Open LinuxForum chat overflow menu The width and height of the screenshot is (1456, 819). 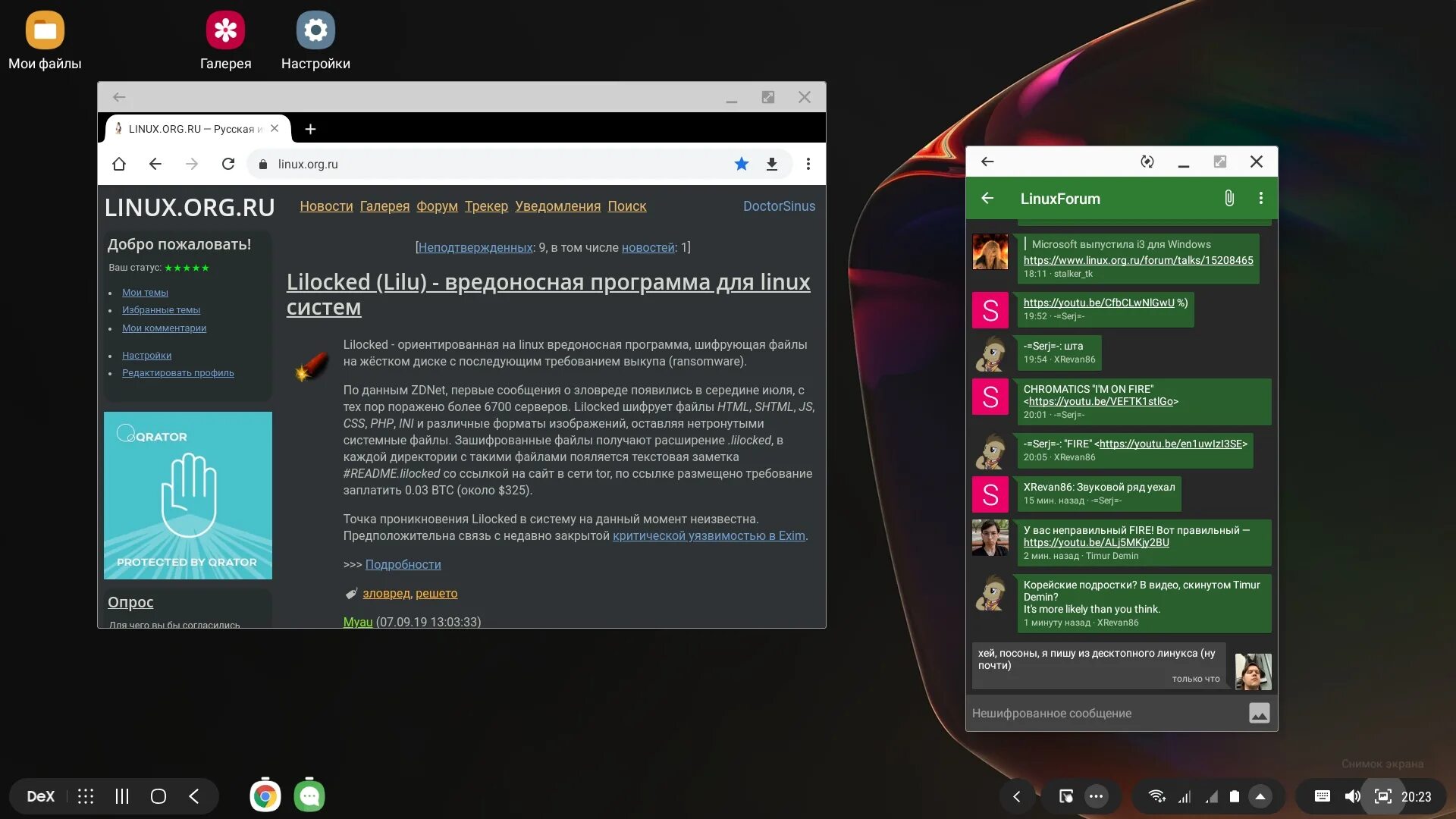click(1261, 199)
